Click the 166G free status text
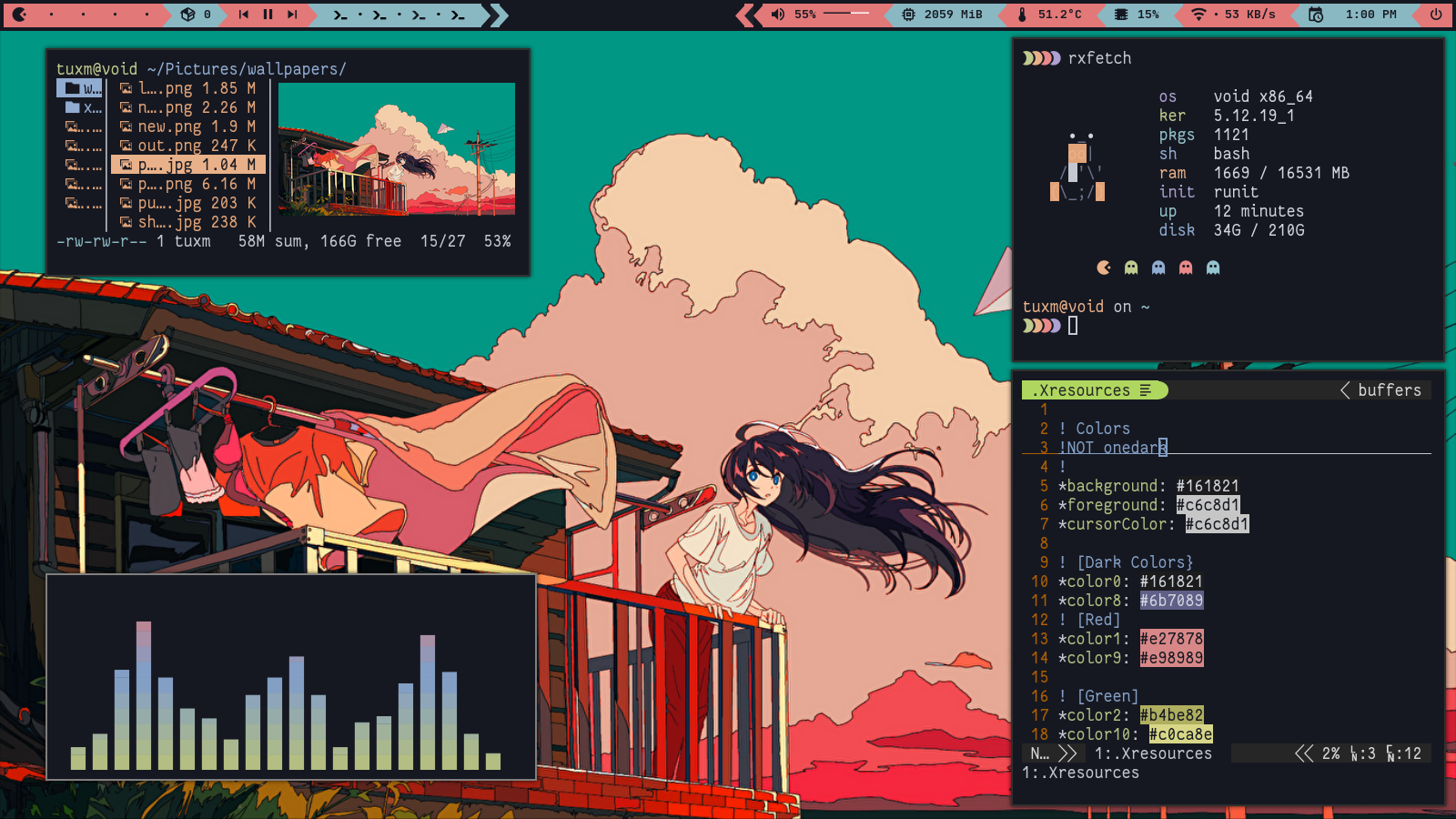Image resolution: width=1456 pixels, height=819 pixels. pyautogui.click(x=360, y=241)
